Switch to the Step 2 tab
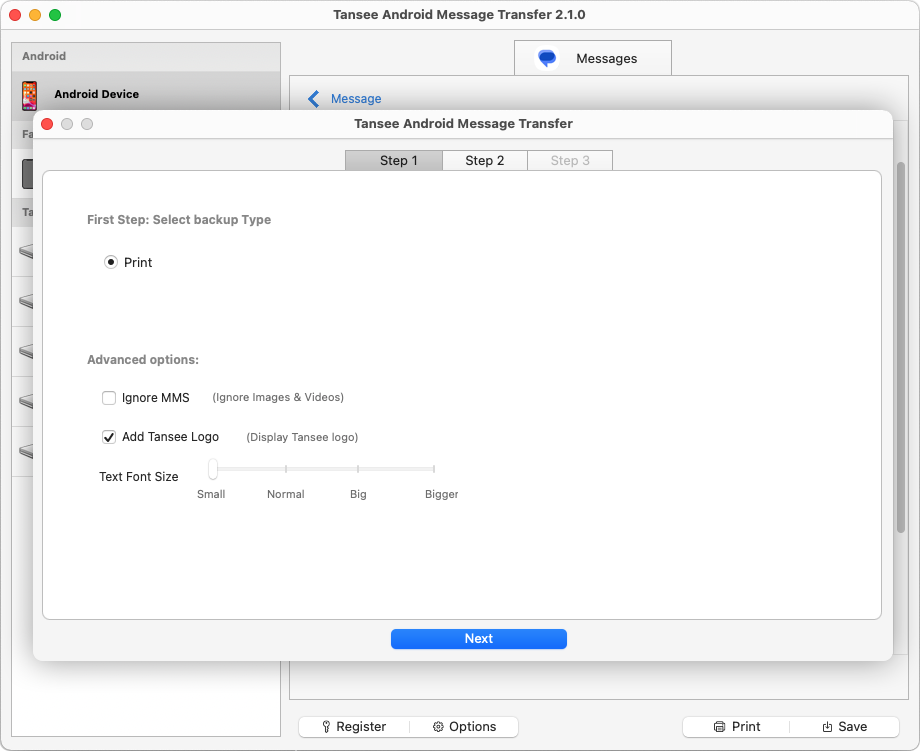 coord(485,160)
